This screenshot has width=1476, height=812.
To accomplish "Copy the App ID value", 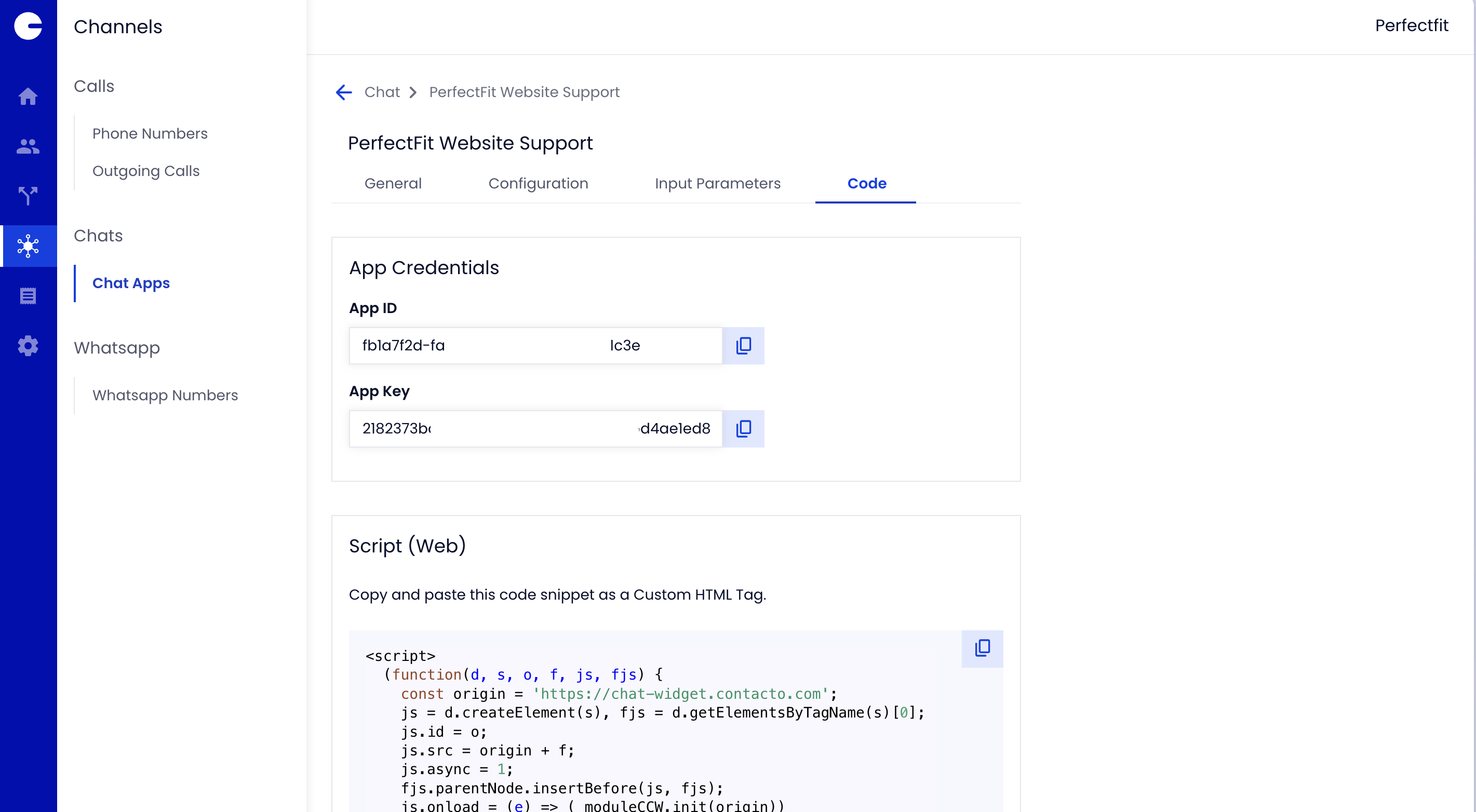I will click(743, 345).
